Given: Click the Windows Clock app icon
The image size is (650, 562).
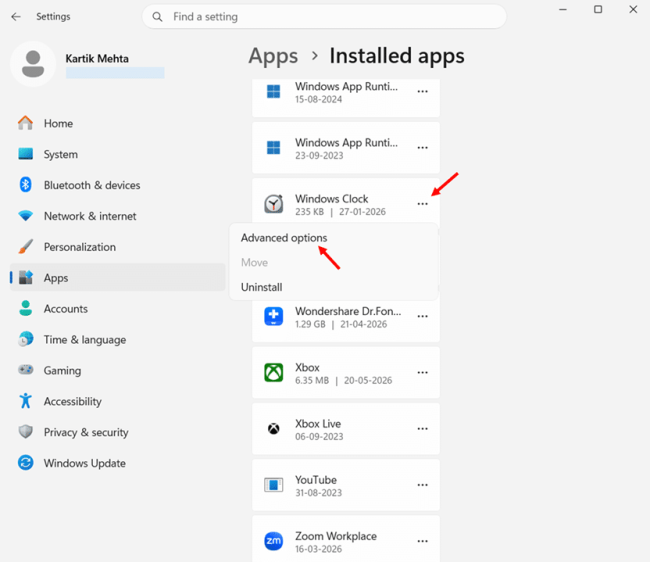Looking at the screenshot, I should pyautogui.click(x=274, y=204).
